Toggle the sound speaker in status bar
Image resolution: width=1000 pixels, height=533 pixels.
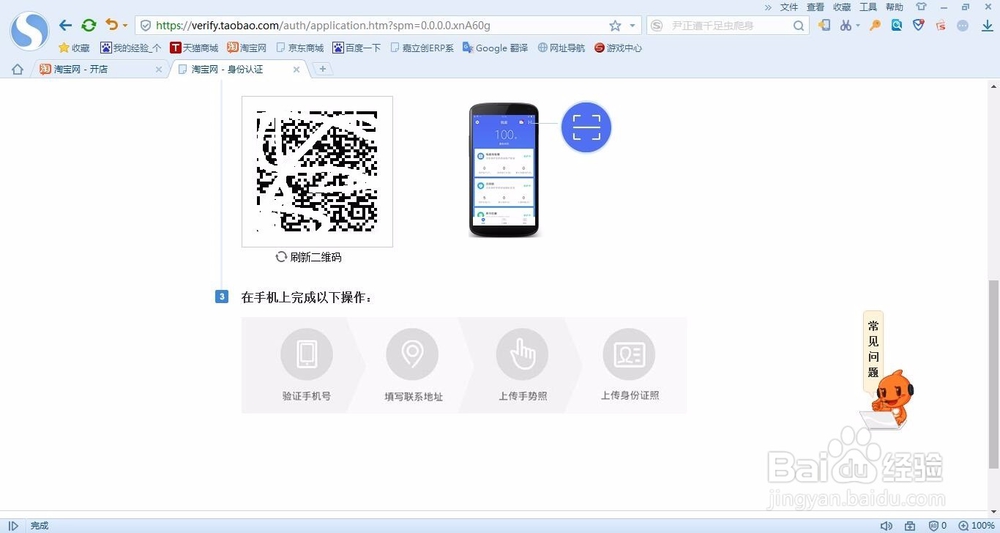pos(886,525)
